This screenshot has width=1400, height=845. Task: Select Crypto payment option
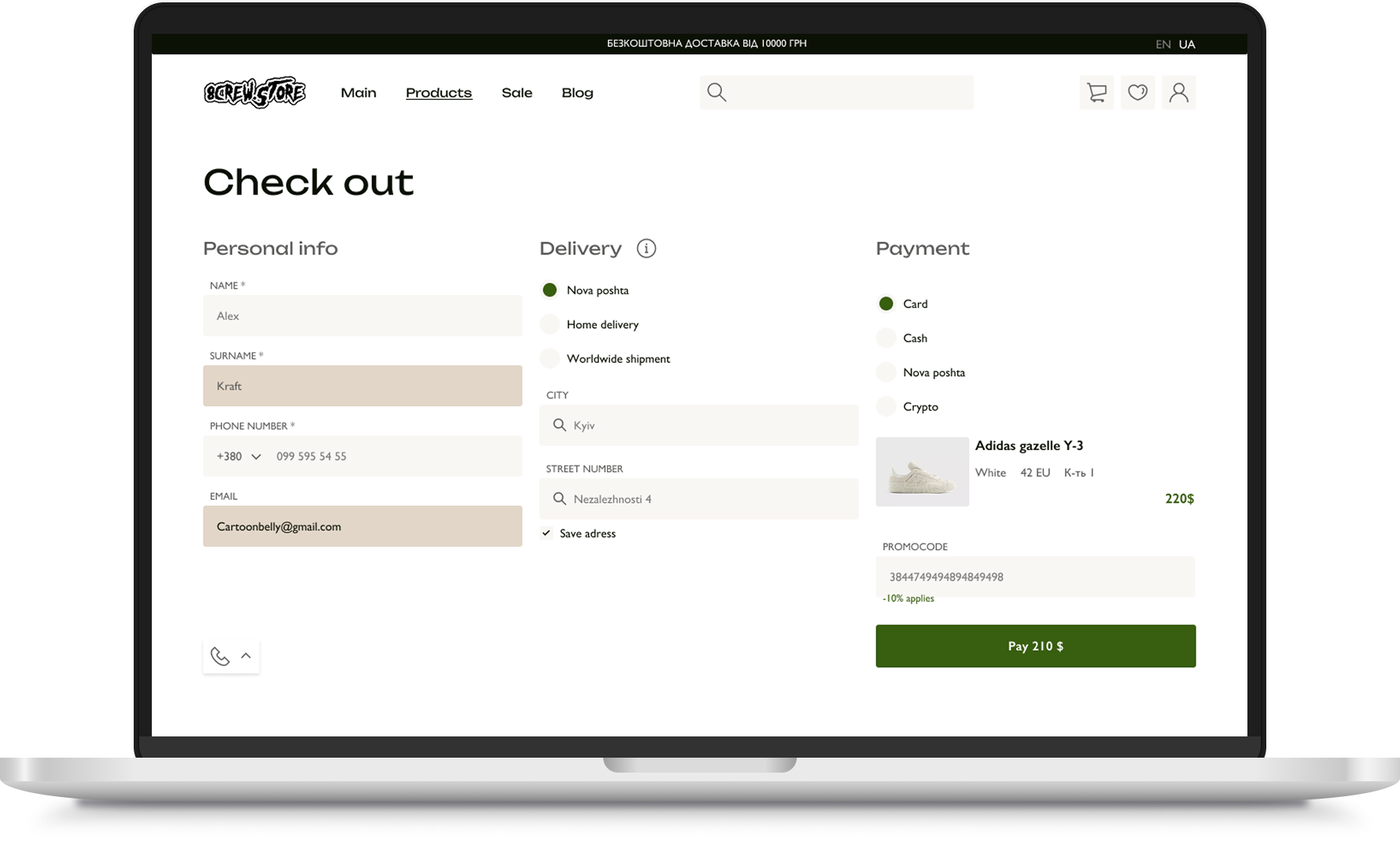(x=886, y=406)
